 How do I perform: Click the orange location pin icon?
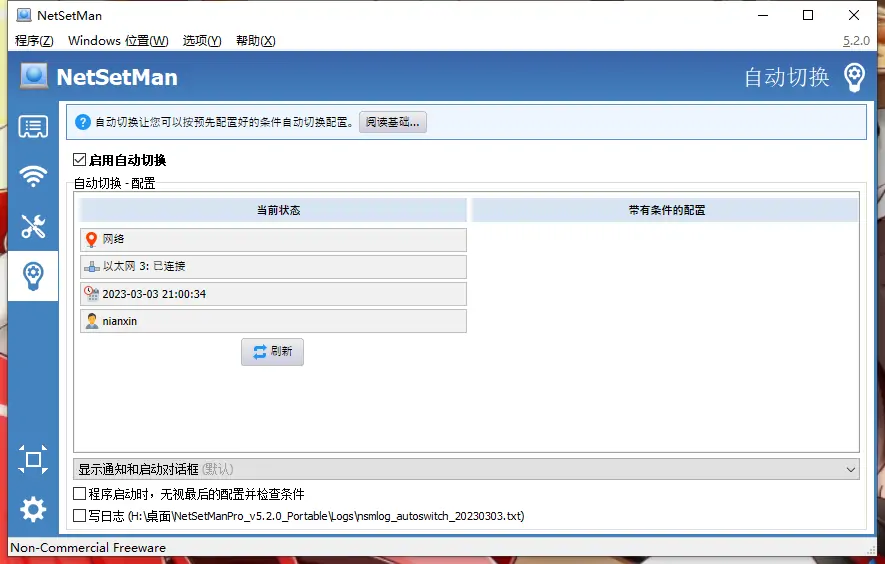point(91,239)
